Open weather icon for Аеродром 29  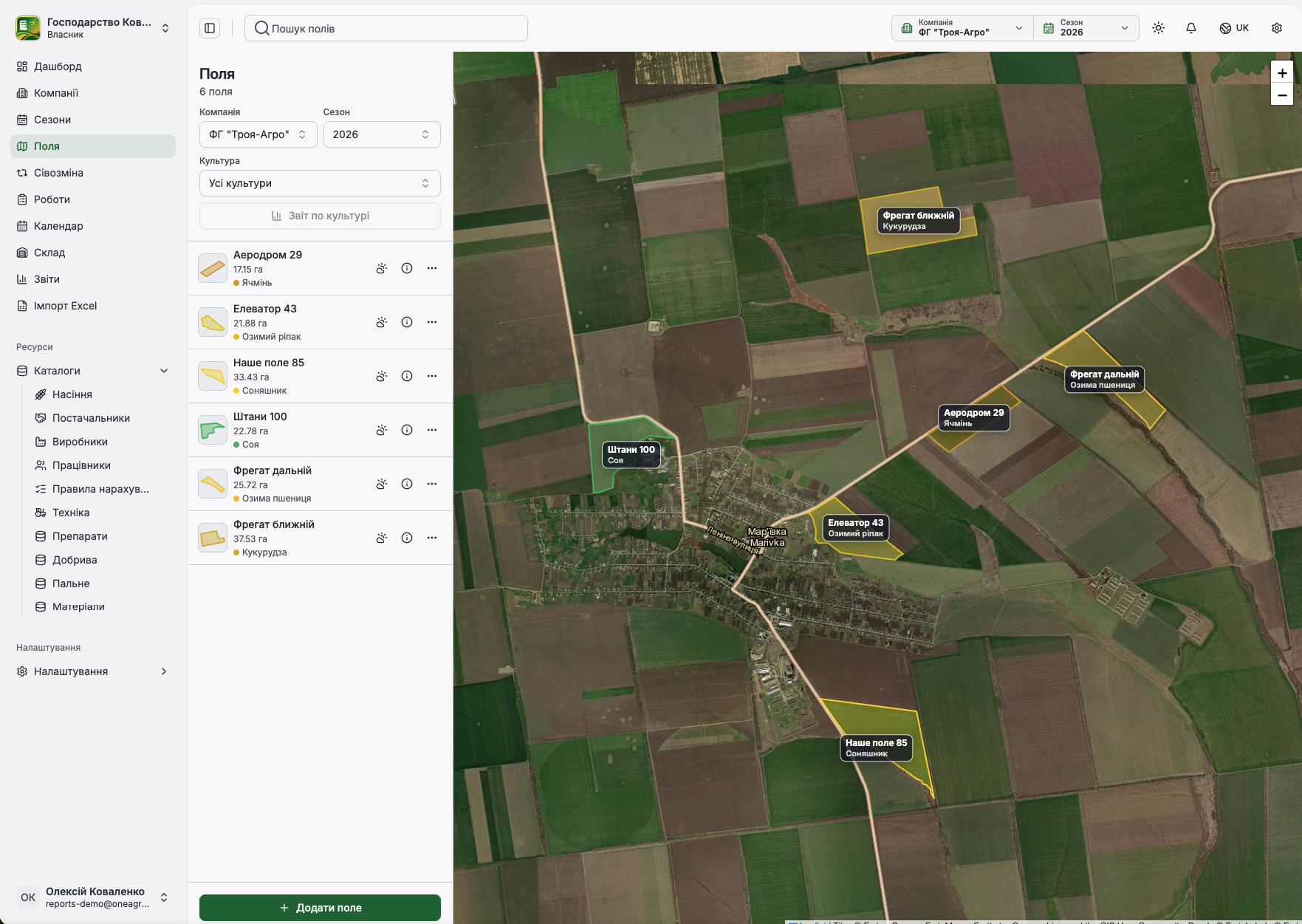(x=382, y=268)
